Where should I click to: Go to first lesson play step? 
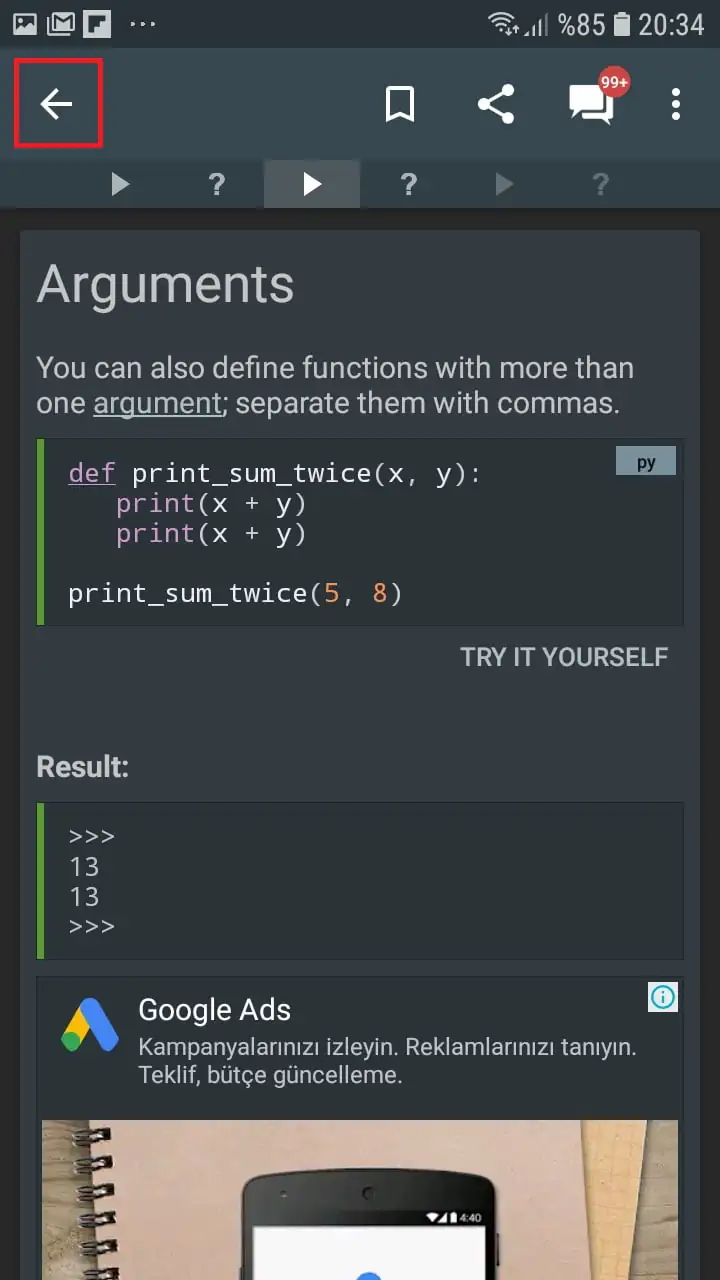(120, 184)
